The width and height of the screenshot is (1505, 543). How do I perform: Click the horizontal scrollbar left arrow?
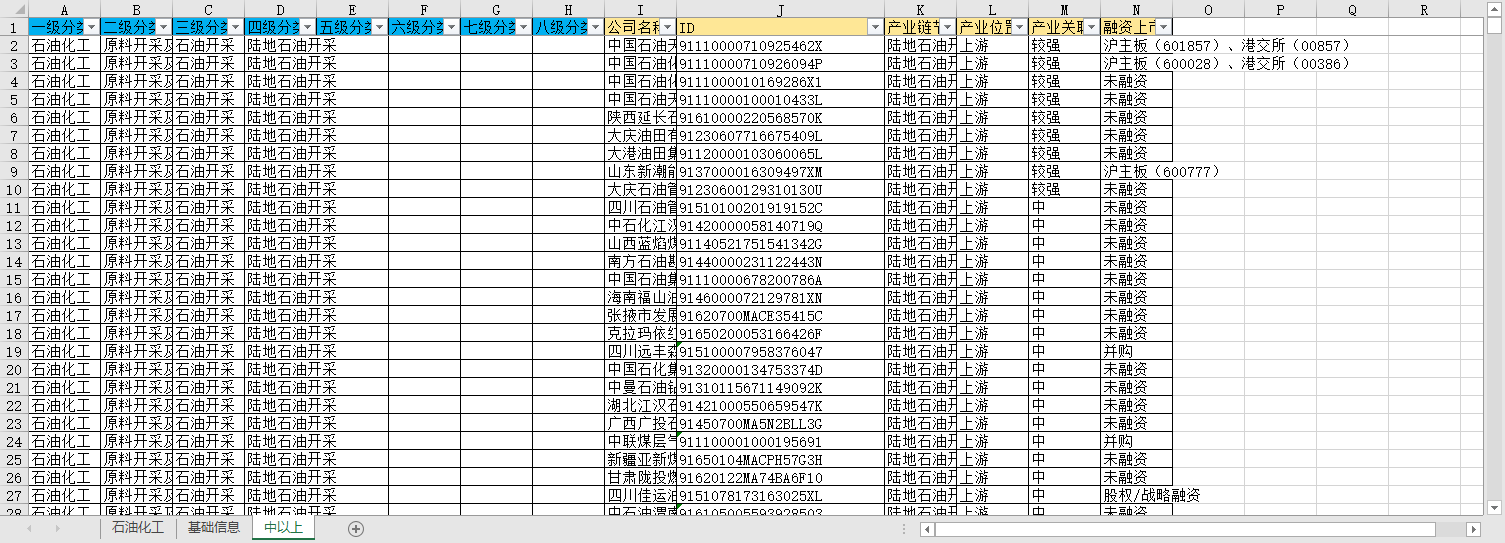coord(927,529)
